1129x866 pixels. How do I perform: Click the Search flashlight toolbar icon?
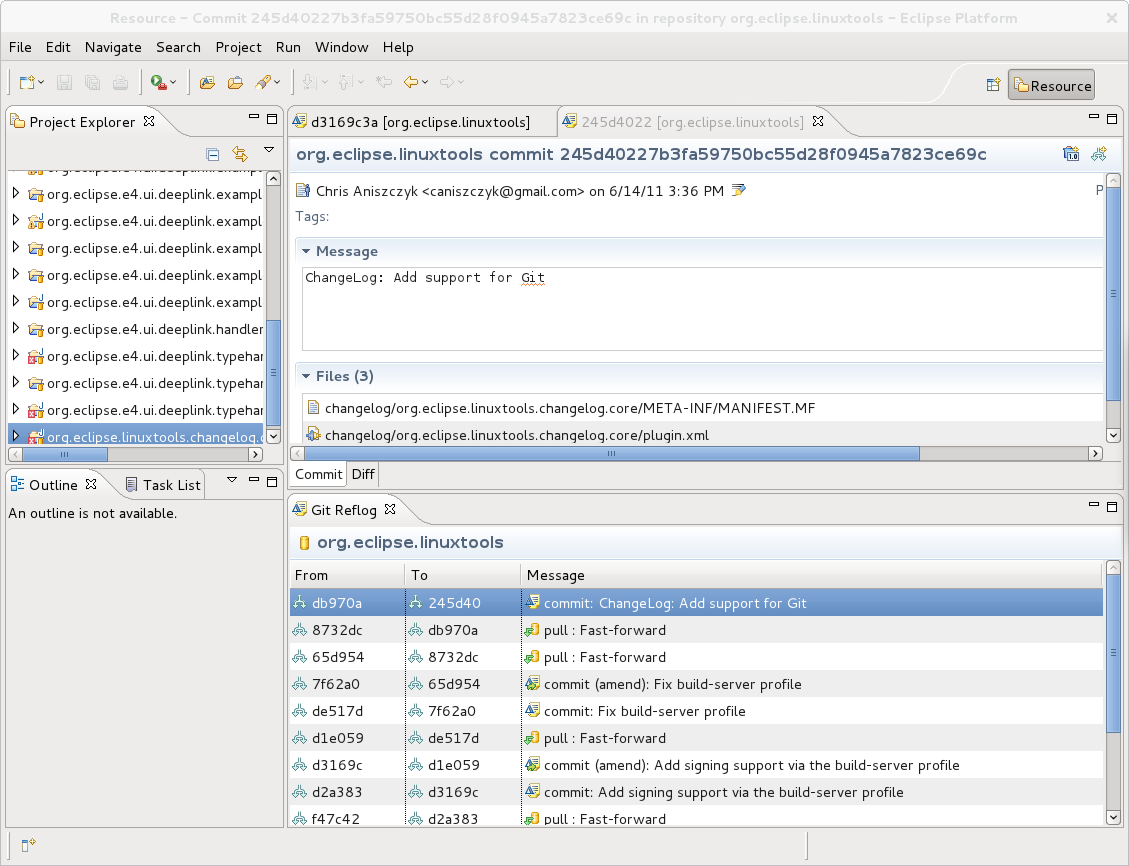(263, 82)
